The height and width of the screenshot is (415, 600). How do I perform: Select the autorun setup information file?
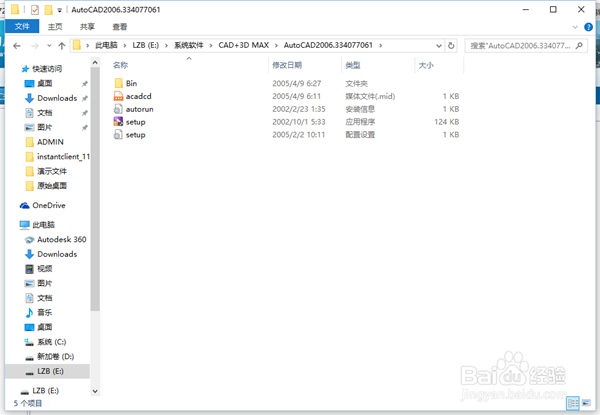coord(139,109)
